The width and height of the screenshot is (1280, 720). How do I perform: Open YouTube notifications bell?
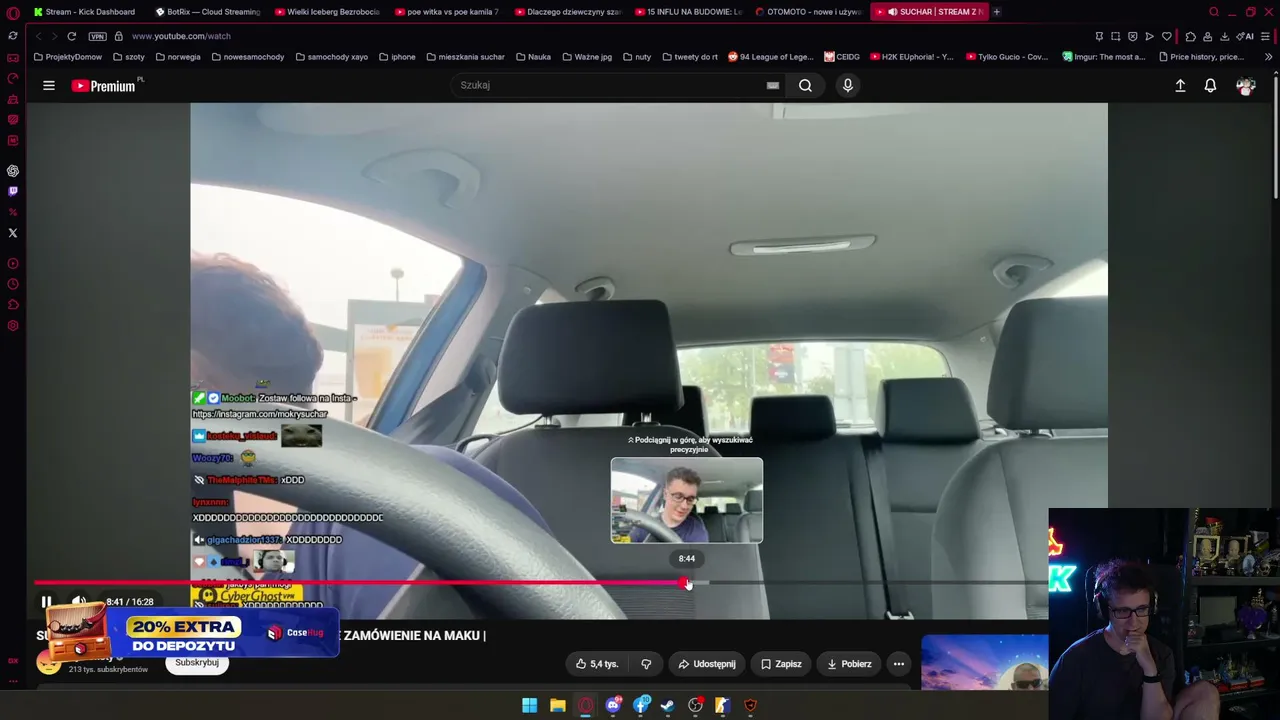[1210, 86]
